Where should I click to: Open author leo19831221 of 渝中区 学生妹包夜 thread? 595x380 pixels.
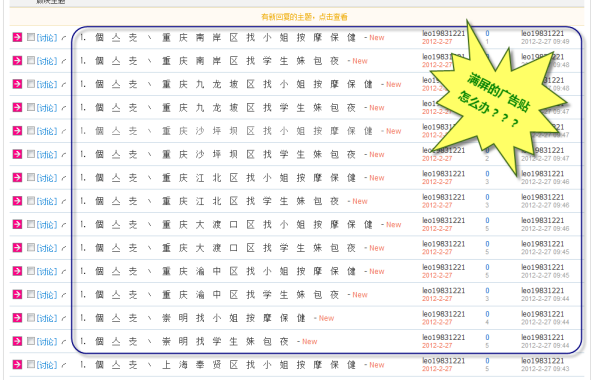[x=444, y=290]
